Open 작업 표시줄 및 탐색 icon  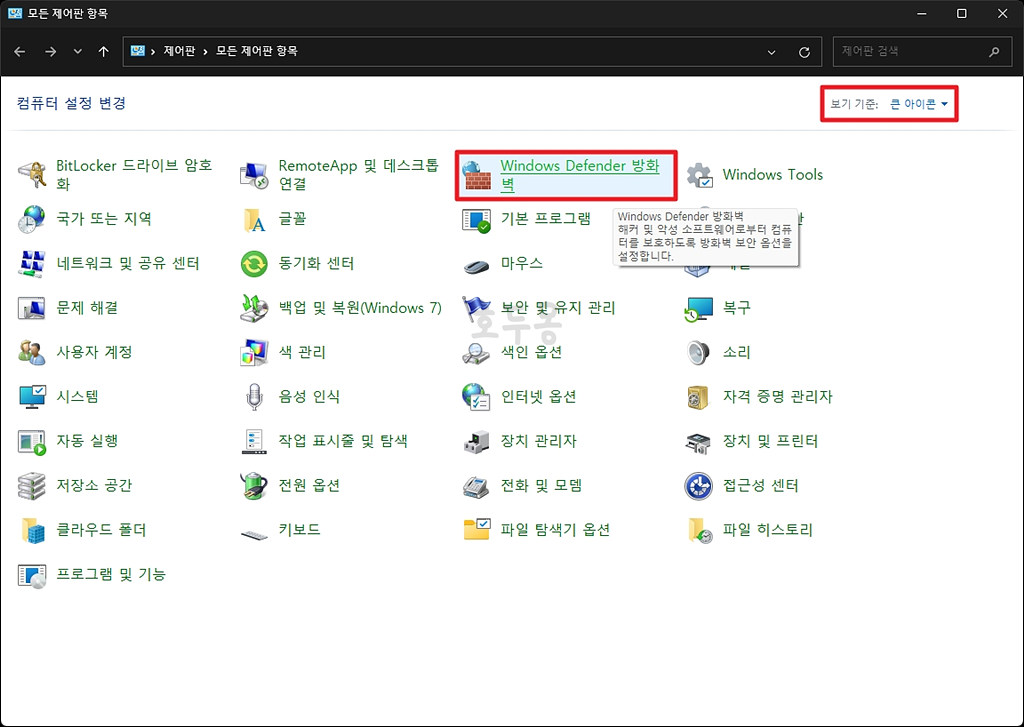click(254, 441)
